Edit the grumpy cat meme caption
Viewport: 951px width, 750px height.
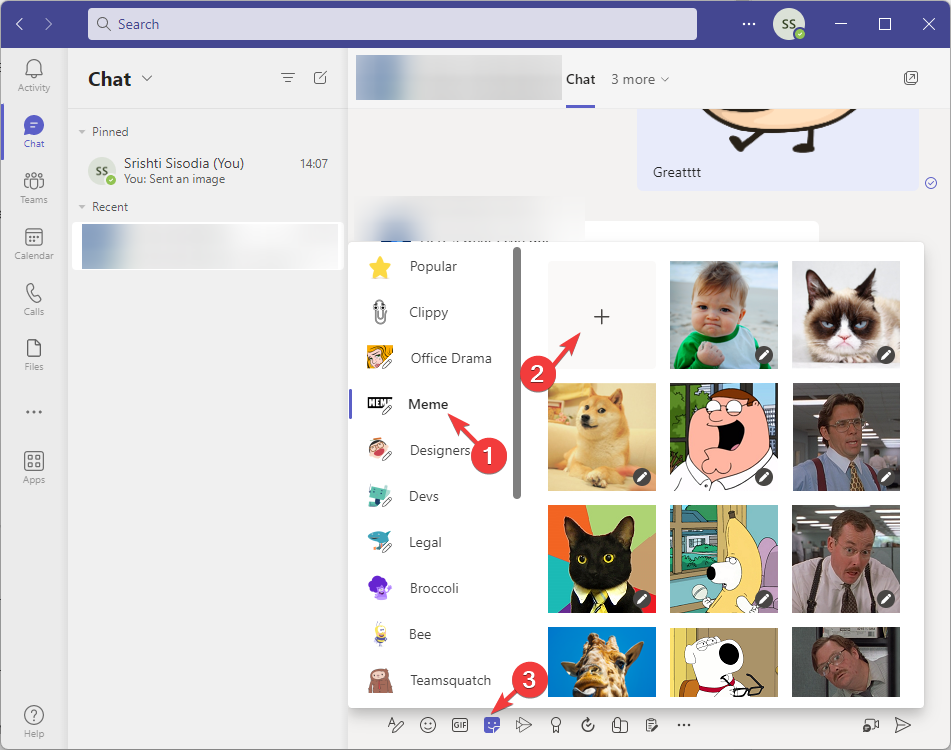click(886, 355)
